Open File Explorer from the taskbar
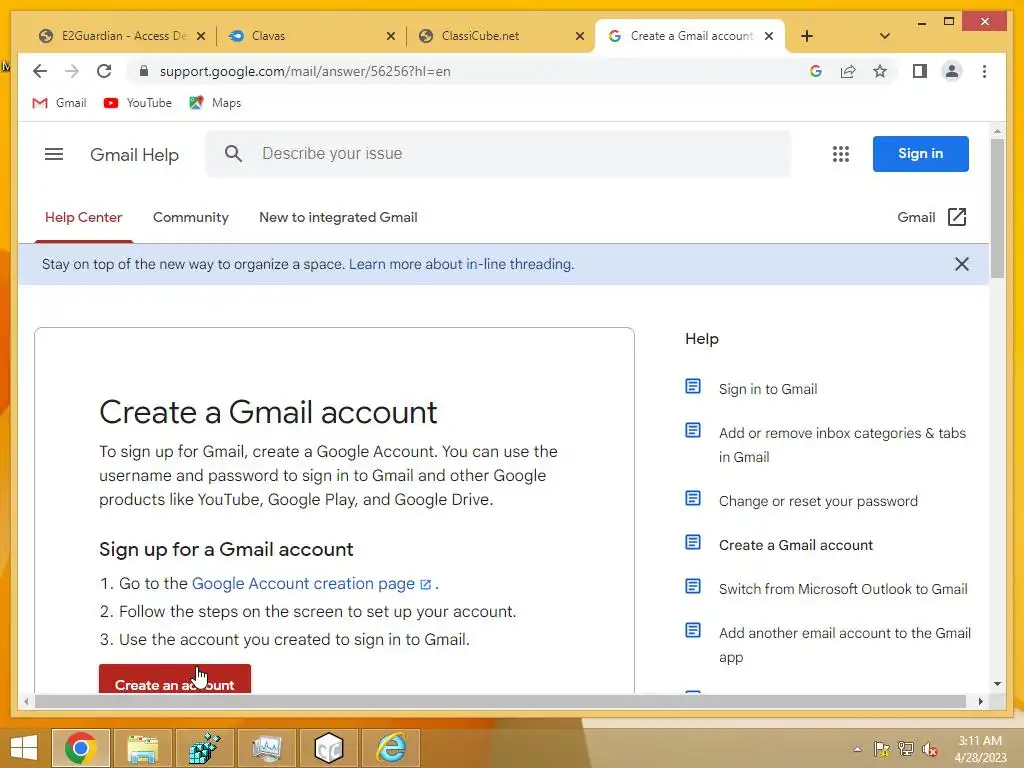The height and width of the screenshot is (768, 1024). click(x=142, y=748)
